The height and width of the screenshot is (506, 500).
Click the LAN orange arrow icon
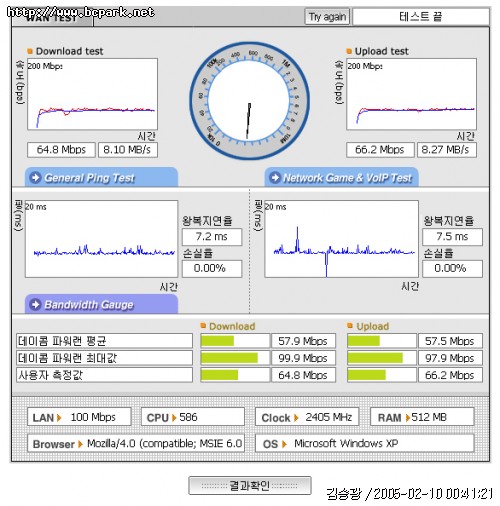59,418
